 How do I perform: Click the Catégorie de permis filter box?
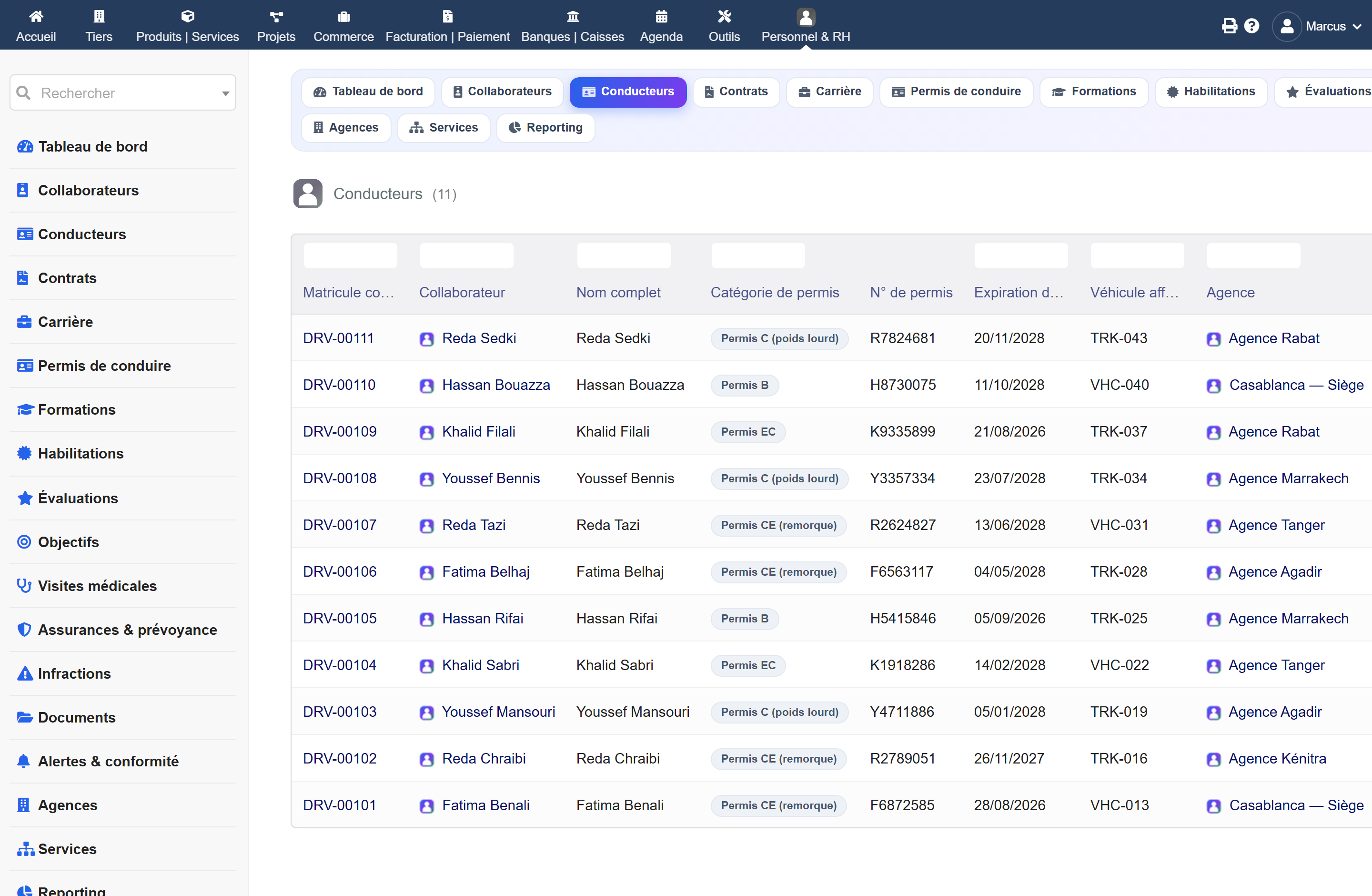click(758, 255)
